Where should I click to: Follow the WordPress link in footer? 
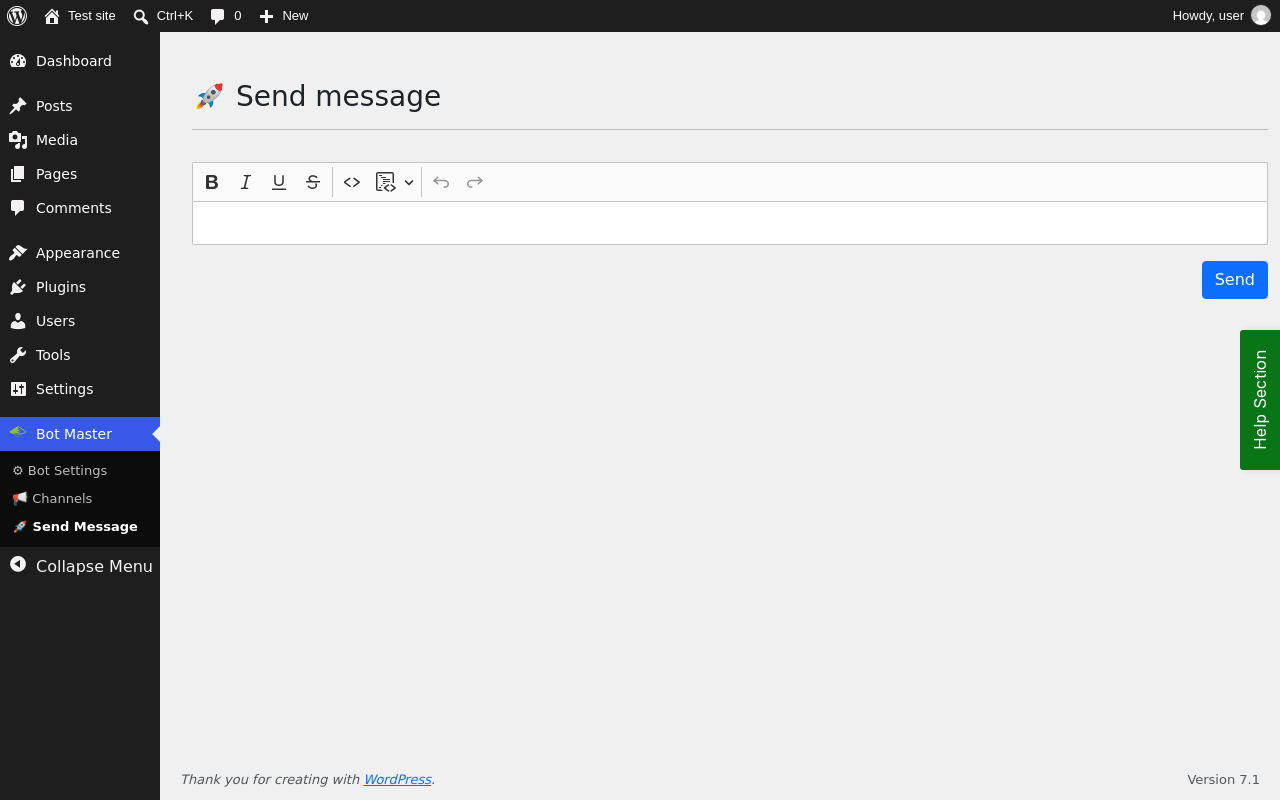tap(397, 779)
